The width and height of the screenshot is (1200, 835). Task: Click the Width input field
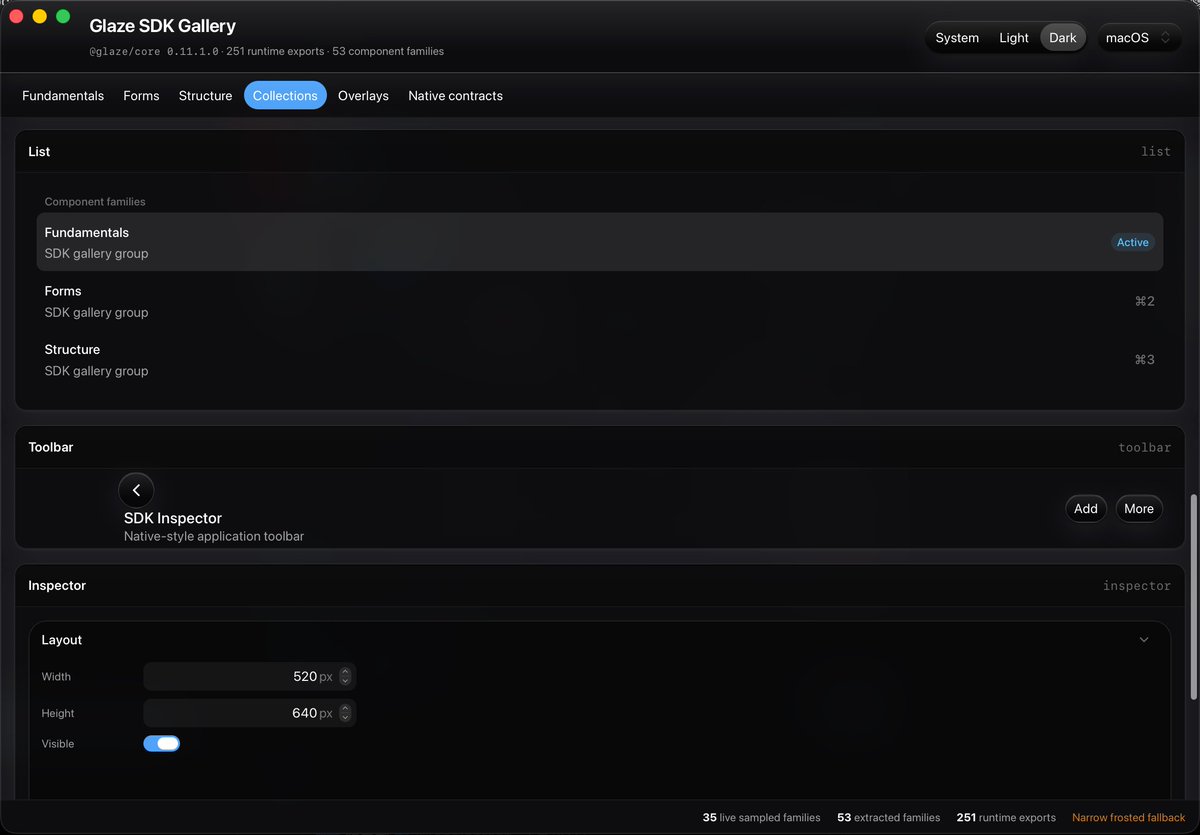click(250, 676)
